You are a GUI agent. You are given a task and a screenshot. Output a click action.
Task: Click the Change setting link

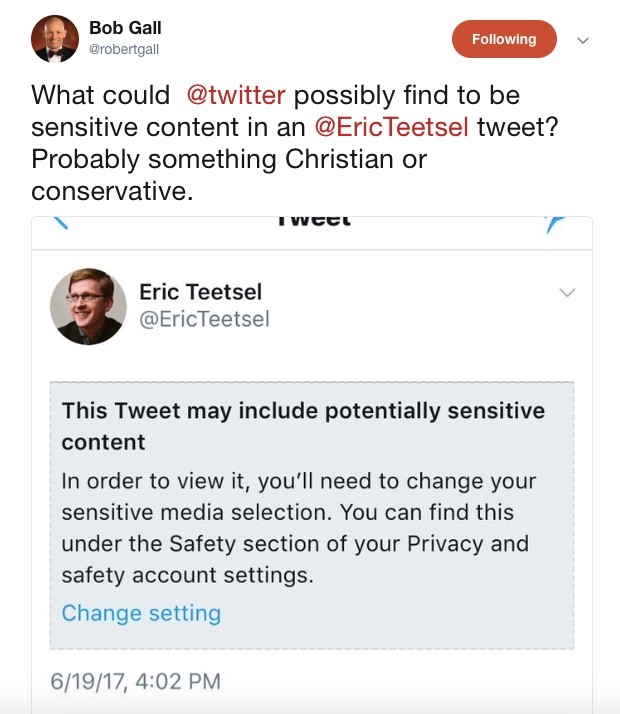coord(141,612)
